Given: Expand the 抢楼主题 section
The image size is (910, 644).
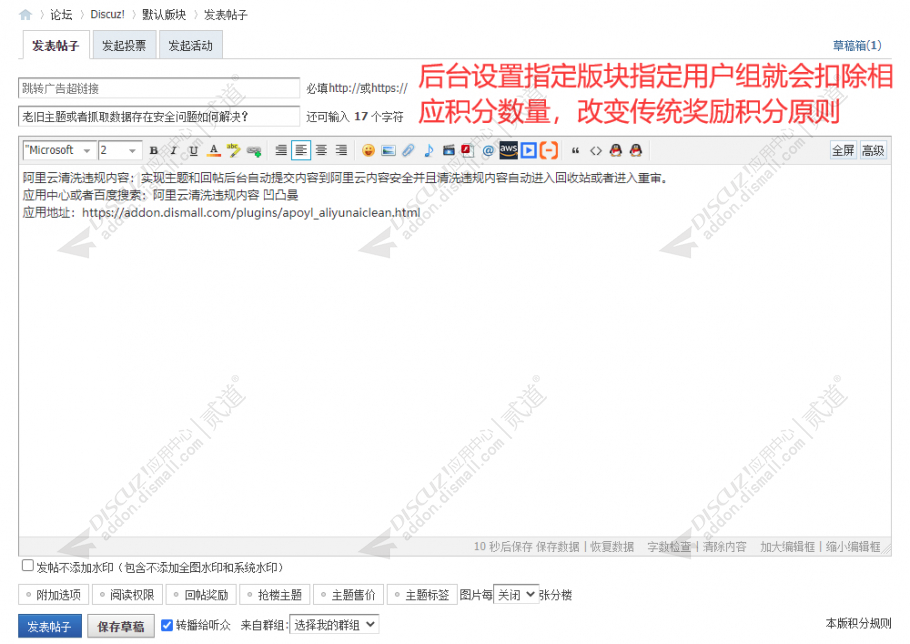Looking at the screenshot, I should [275, 595].
